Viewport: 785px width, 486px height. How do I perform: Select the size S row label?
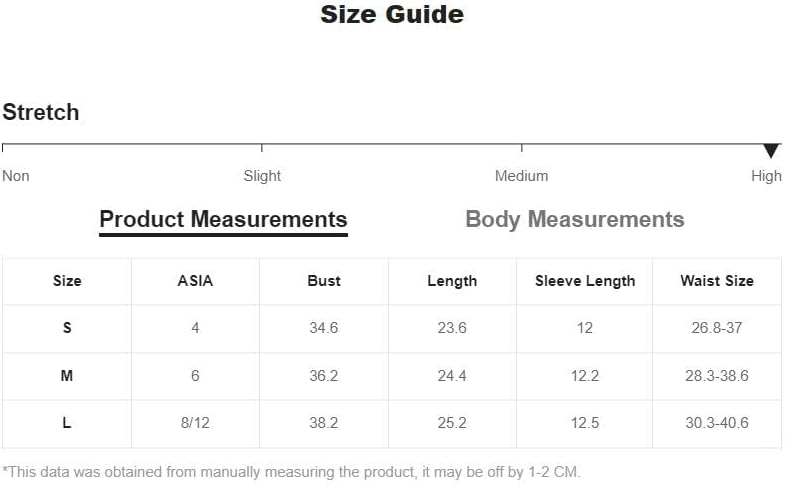pyautogui.click(x=67, y=328)
